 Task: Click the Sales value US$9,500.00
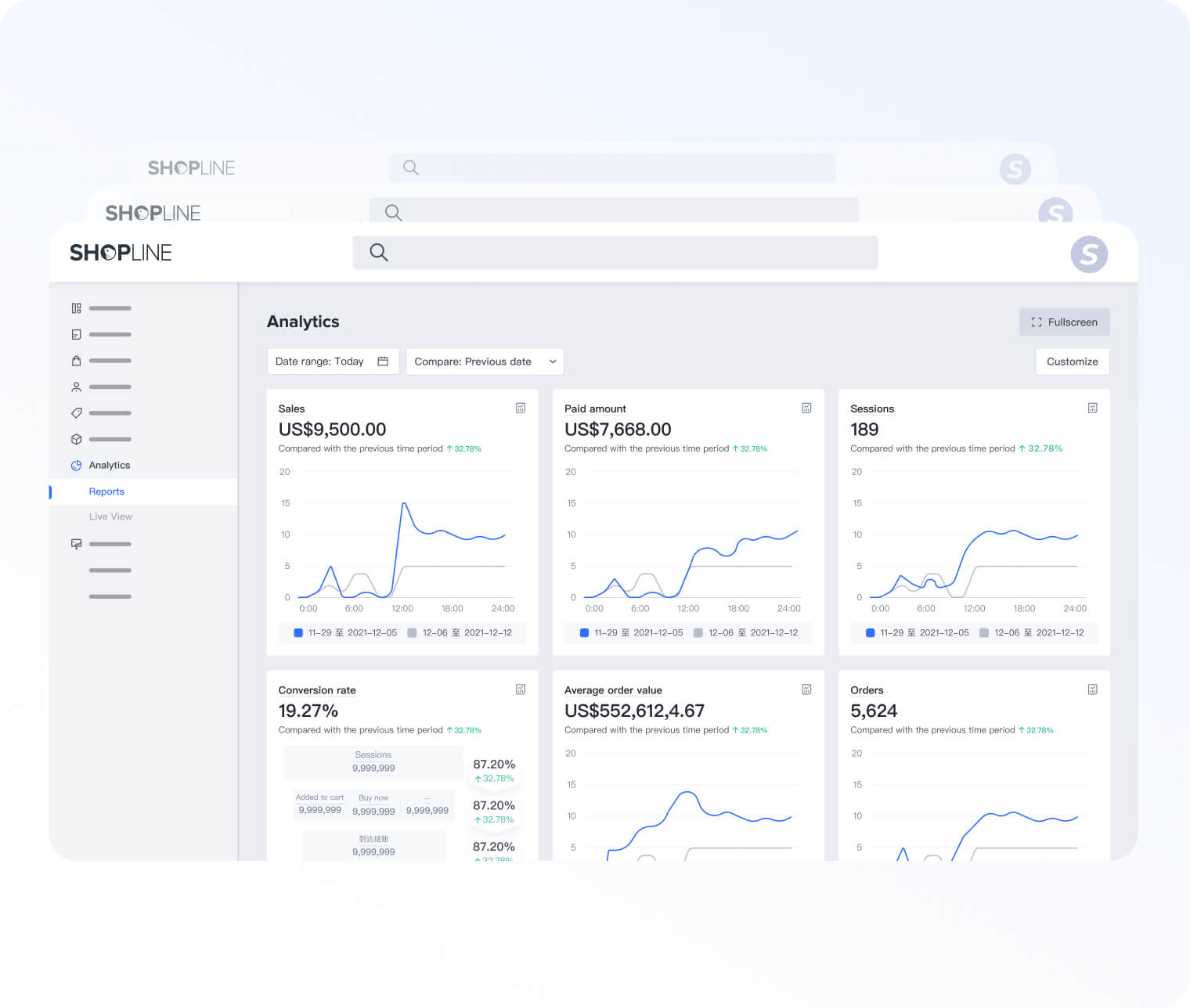pos(332,430)
